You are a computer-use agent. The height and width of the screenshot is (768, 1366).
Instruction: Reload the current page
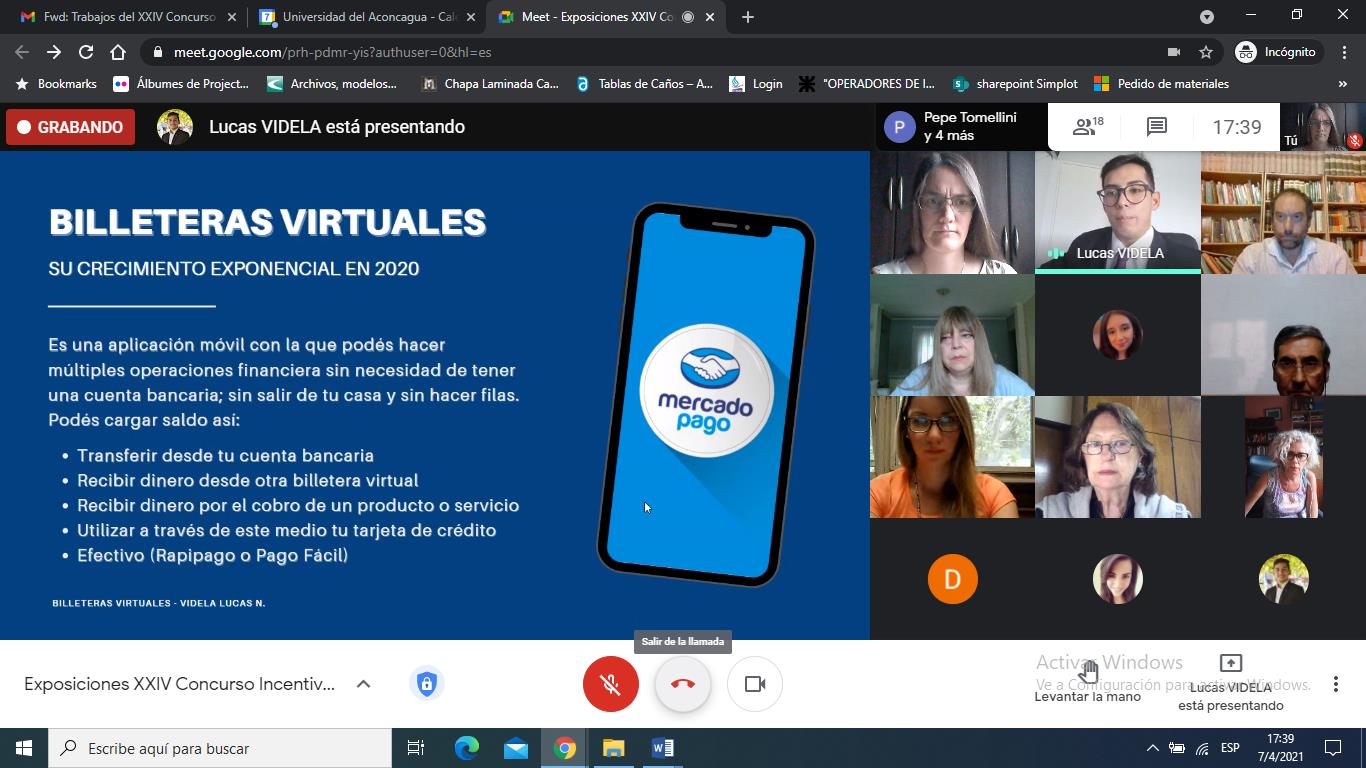(x=86, y=52)
